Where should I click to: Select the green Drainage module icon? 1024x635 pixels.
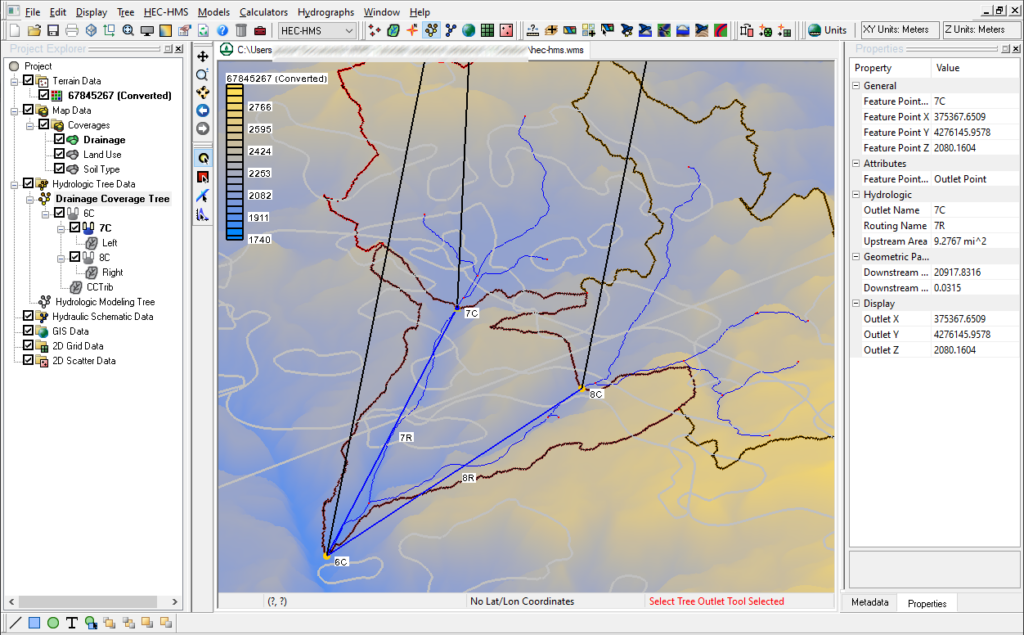pos(393,30)
